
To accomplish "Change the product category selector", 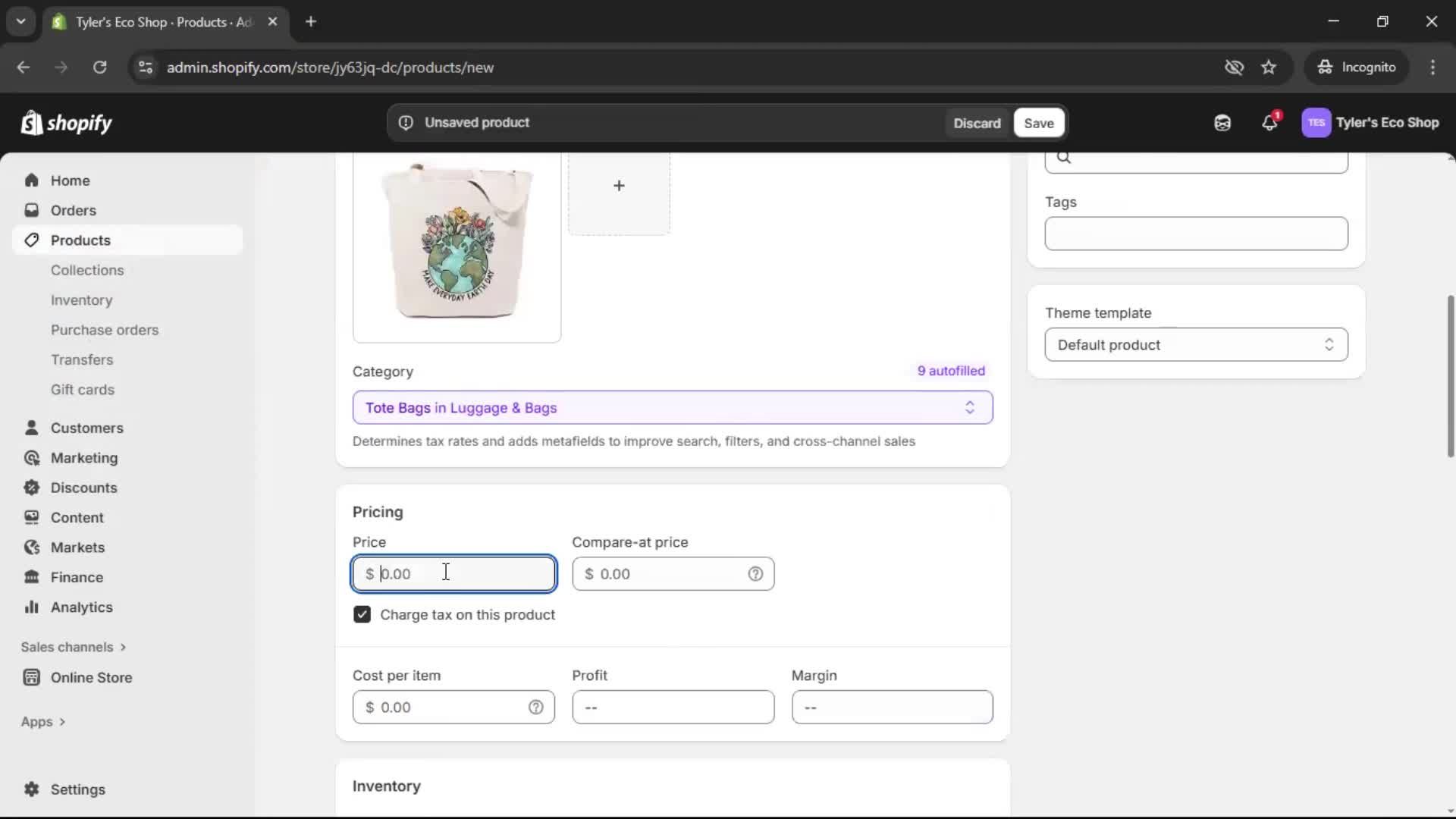I will [x=672, y=407].
